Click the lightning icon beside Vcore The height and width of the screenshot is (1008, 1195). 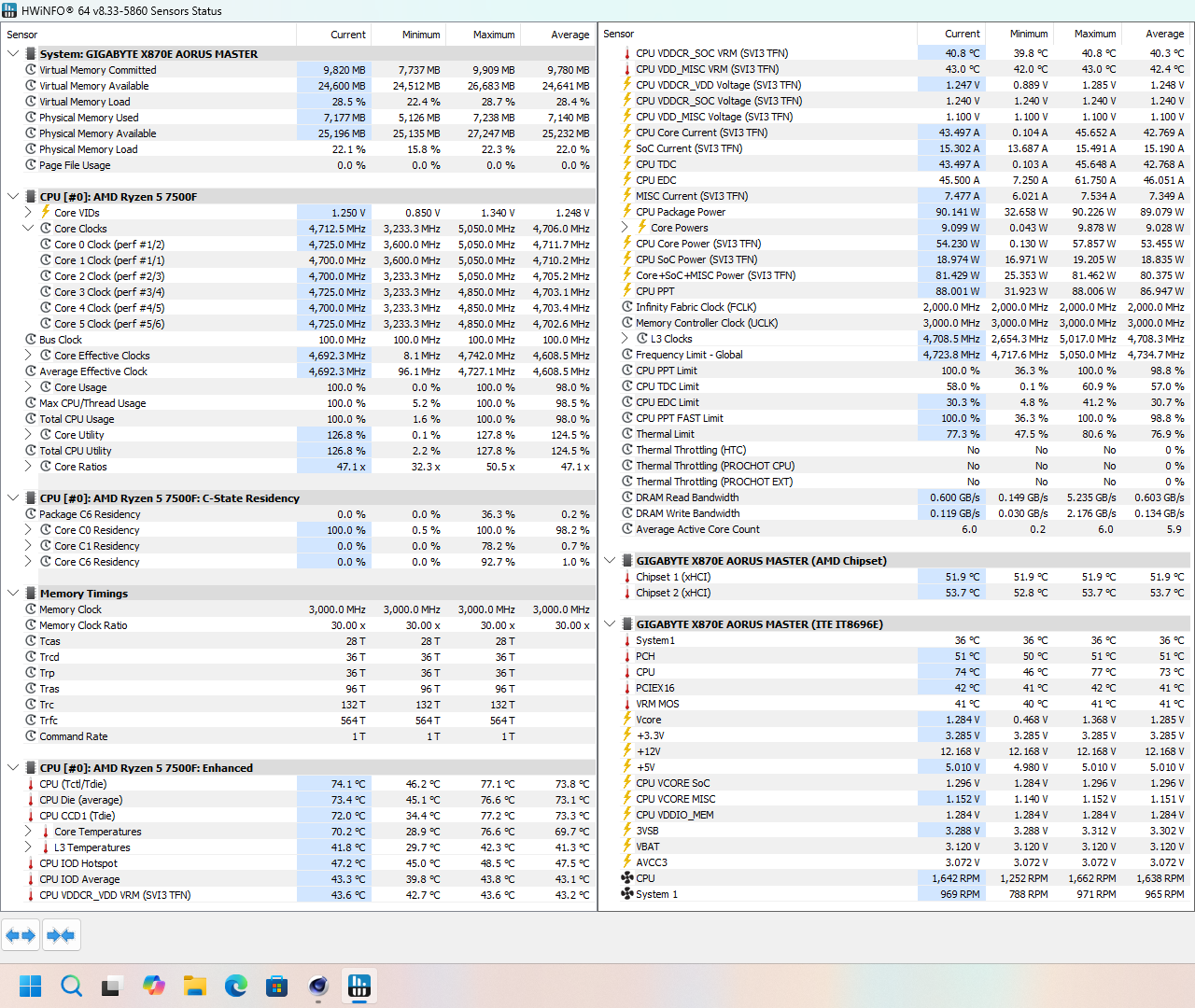click(x=627, y=720)
